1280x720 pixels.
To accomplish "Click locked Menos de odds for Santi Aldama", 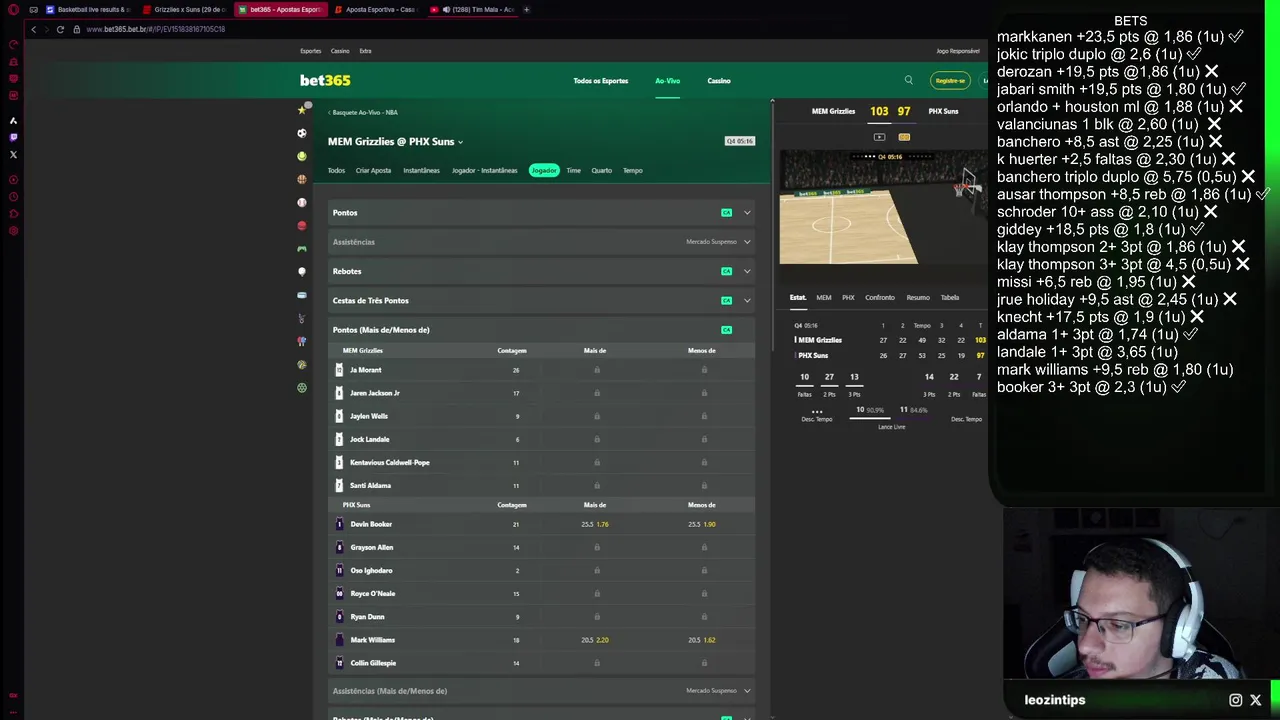I will click(704, 485).
